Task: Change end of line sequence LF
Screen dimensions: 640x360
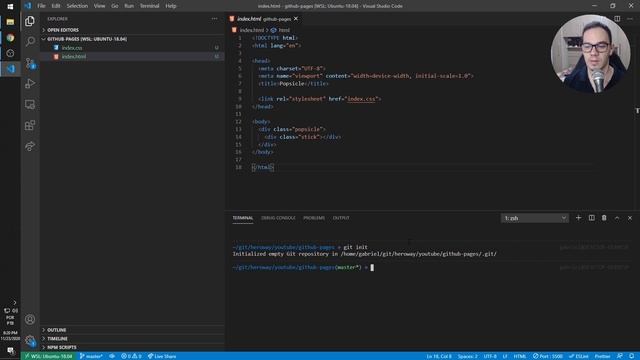Action: (x=505, y=356)
